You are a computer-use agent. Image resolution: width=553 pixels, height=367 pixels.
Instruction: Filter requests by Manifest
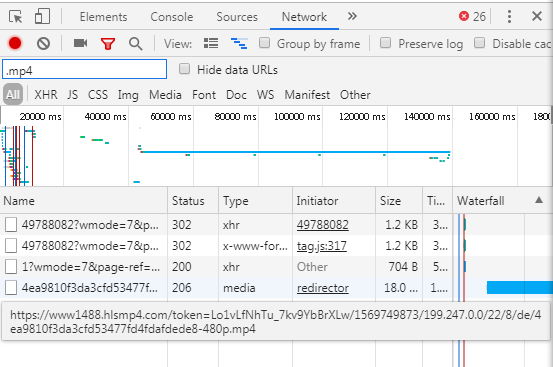click(307, 95)
